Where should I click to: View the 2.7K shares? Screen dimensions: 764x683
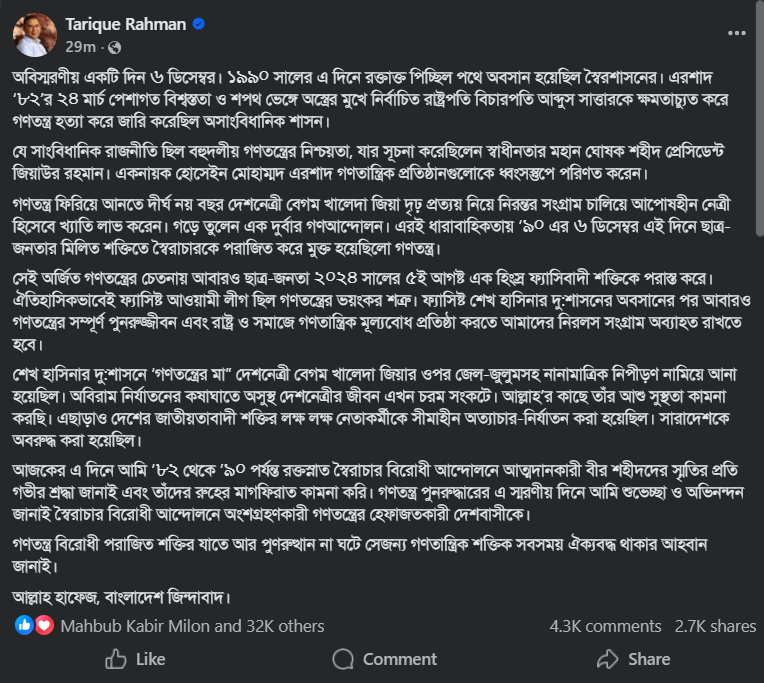pos(715,626)
